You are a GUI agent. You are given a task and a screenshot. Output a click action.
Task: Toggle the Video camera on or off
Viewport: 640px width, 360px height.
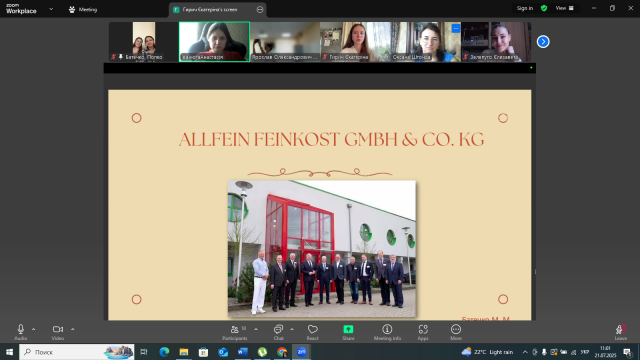58,329
